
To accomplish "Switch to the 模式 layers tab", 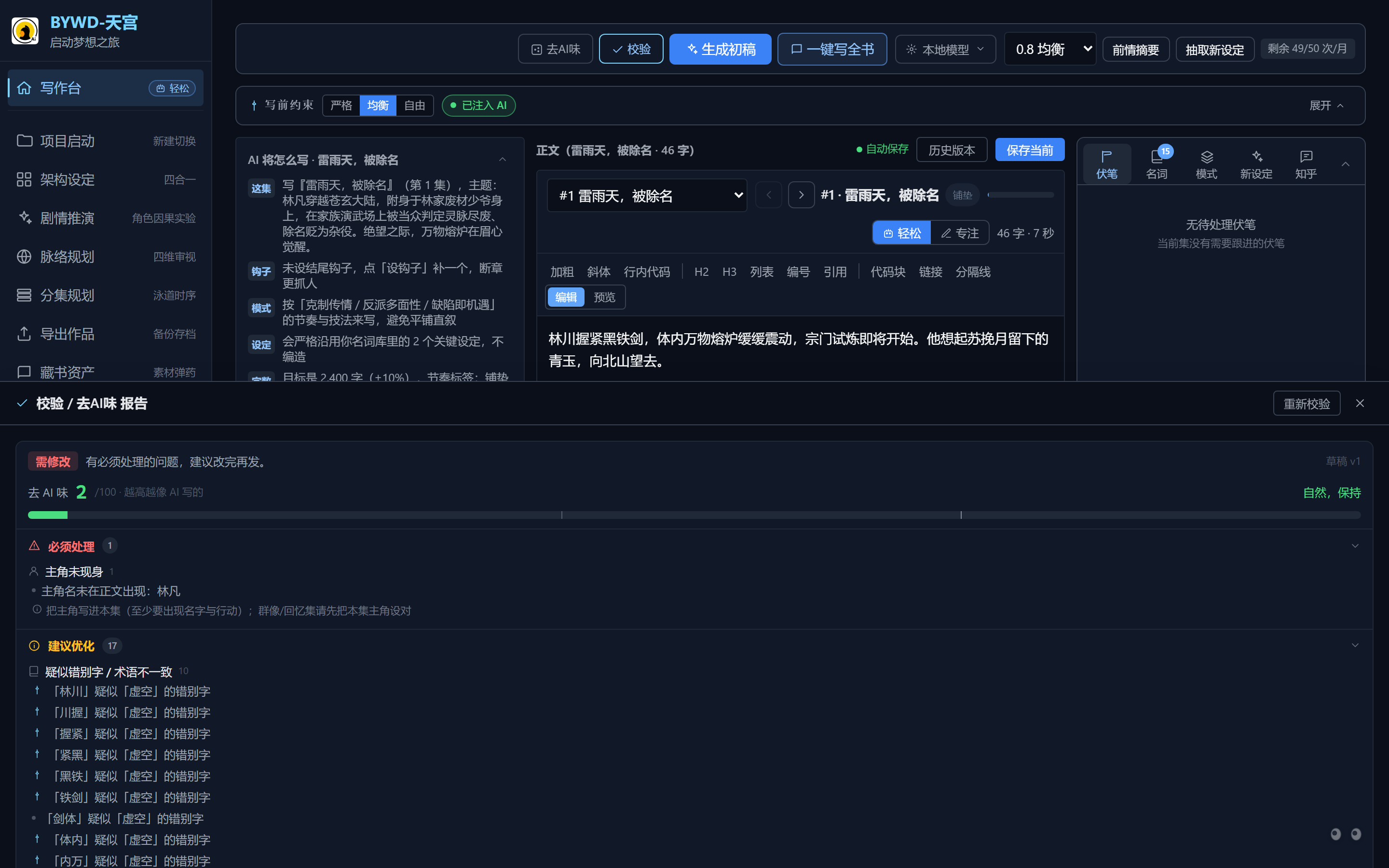I will (1207, 165).
